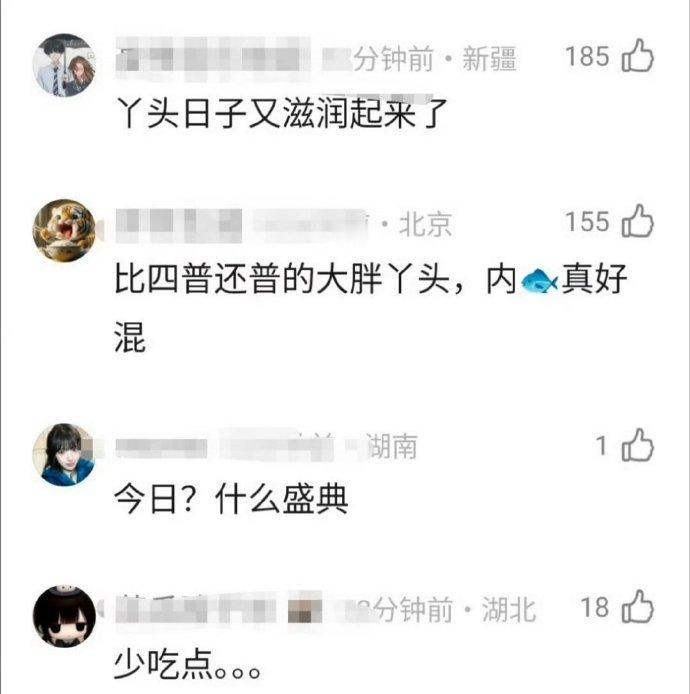Click blurred username of 北京 commenter

coord(179,226)
